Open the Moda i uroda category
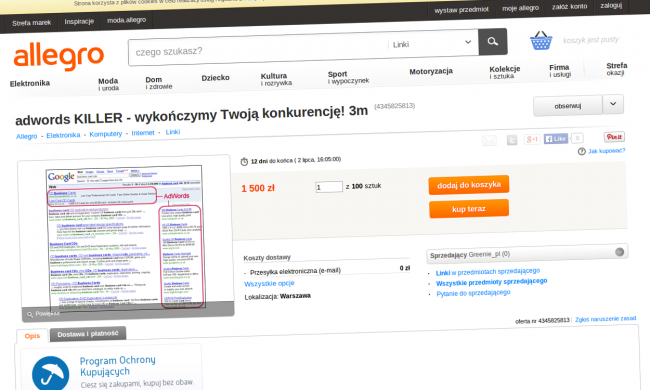Screen dimensions: 650x390 point(108,84)
